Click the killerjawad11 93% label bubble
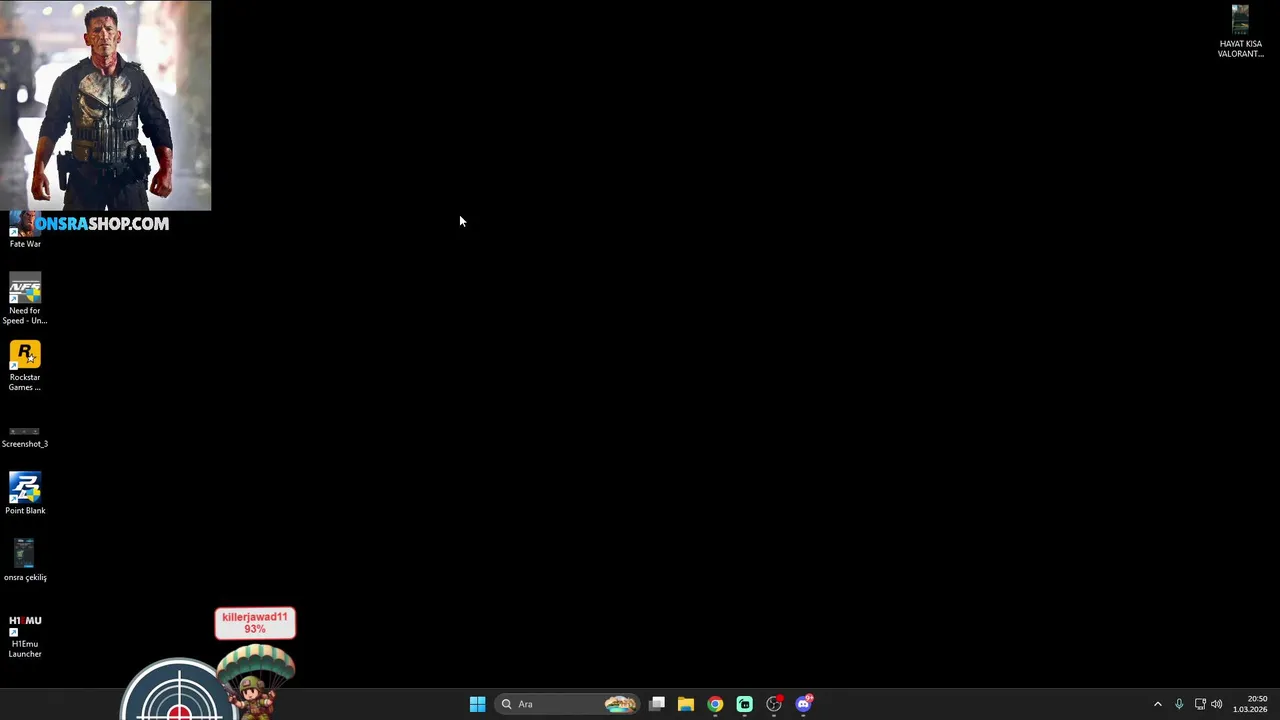This screenshot has width=1280, height=720. [255, 623]
